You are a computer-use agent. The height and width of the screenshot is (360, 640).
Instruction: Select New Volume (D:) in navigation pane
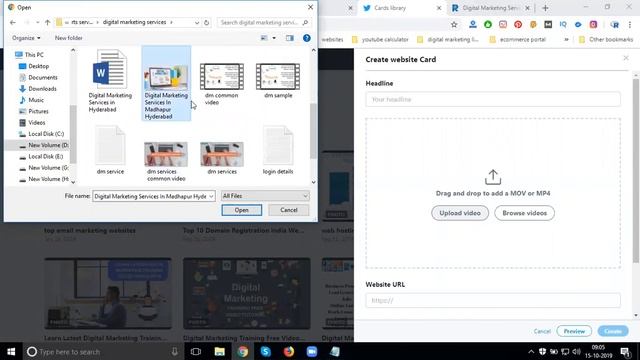coord(44,145)
